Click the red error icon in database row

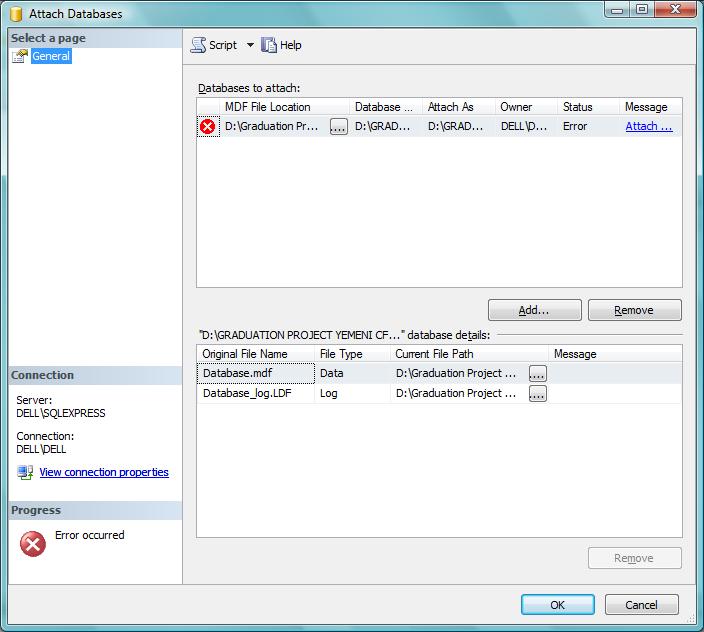coord(207,127)
